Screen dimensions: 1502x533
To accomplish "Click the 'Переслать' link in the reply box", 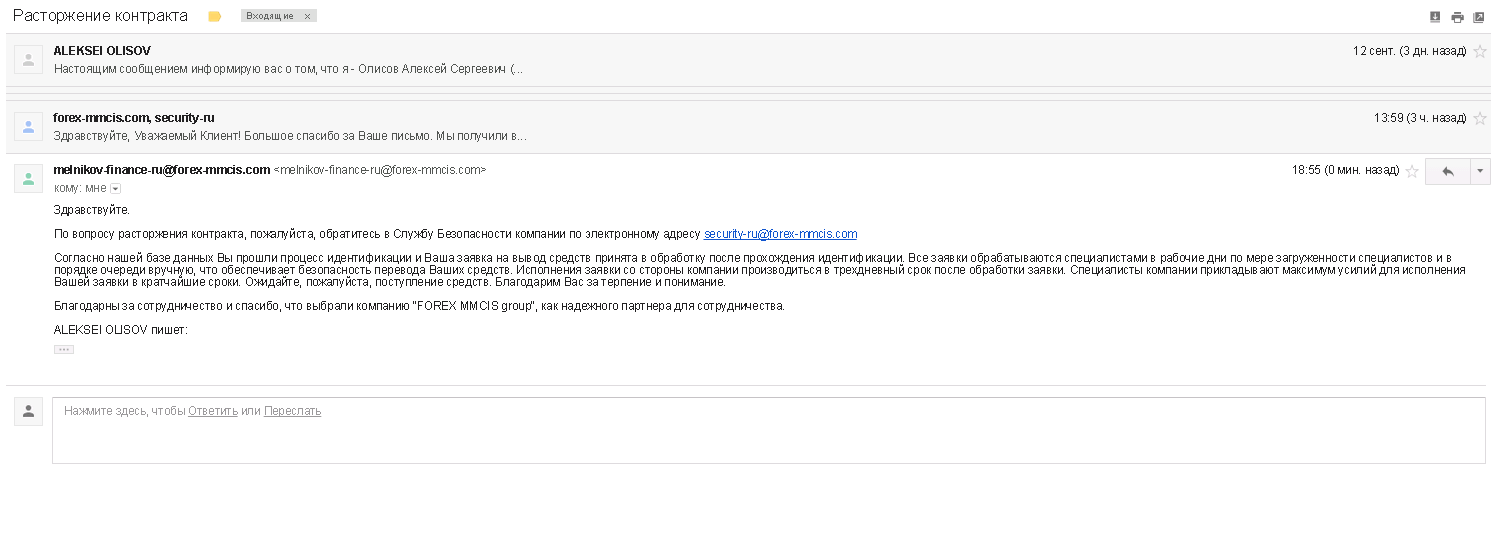I will click(x=292, y=411).
